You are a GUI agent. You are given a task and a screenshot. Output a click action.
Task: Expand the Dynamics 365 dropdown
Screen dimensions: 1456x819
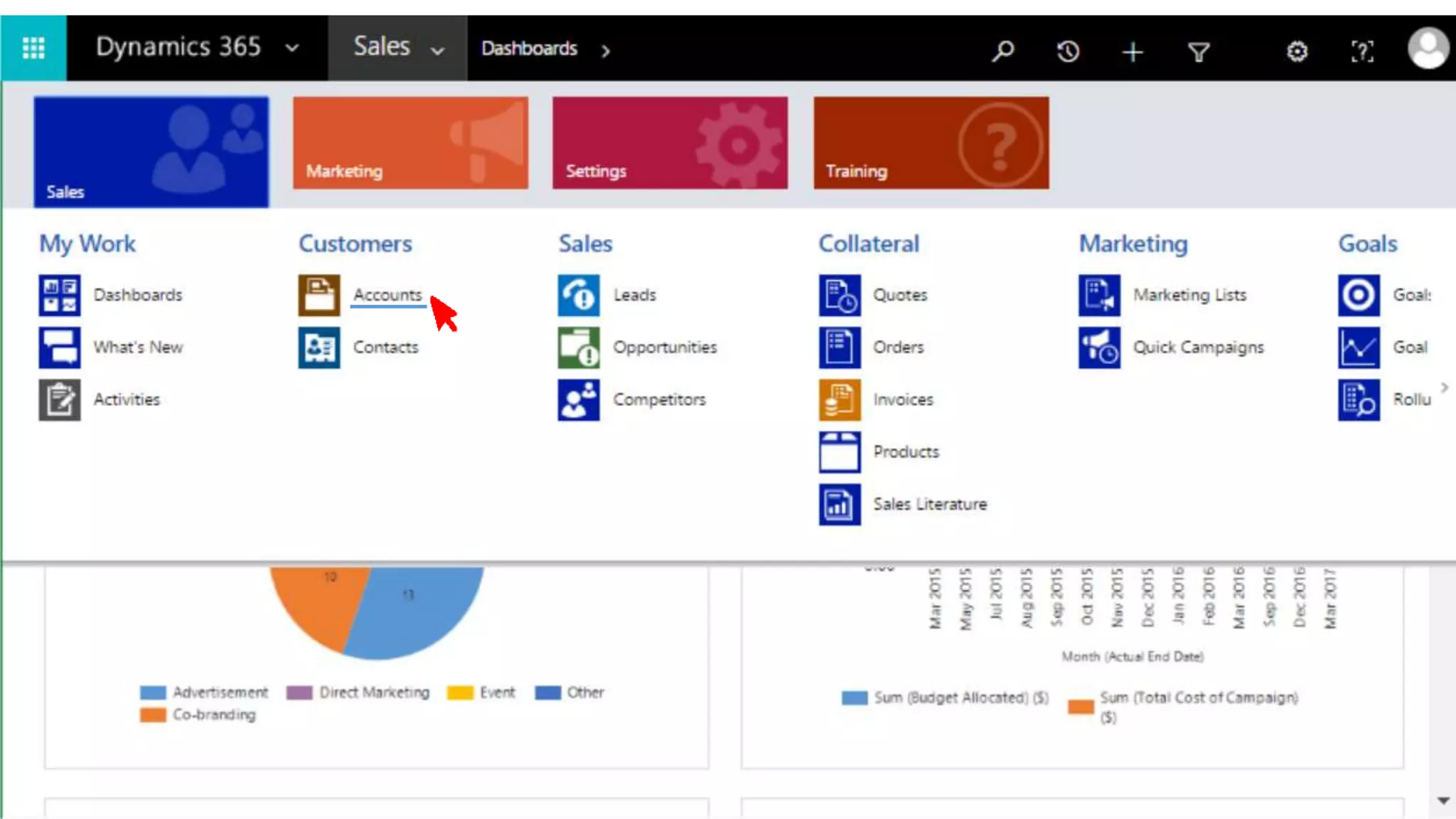pos(292,48)
